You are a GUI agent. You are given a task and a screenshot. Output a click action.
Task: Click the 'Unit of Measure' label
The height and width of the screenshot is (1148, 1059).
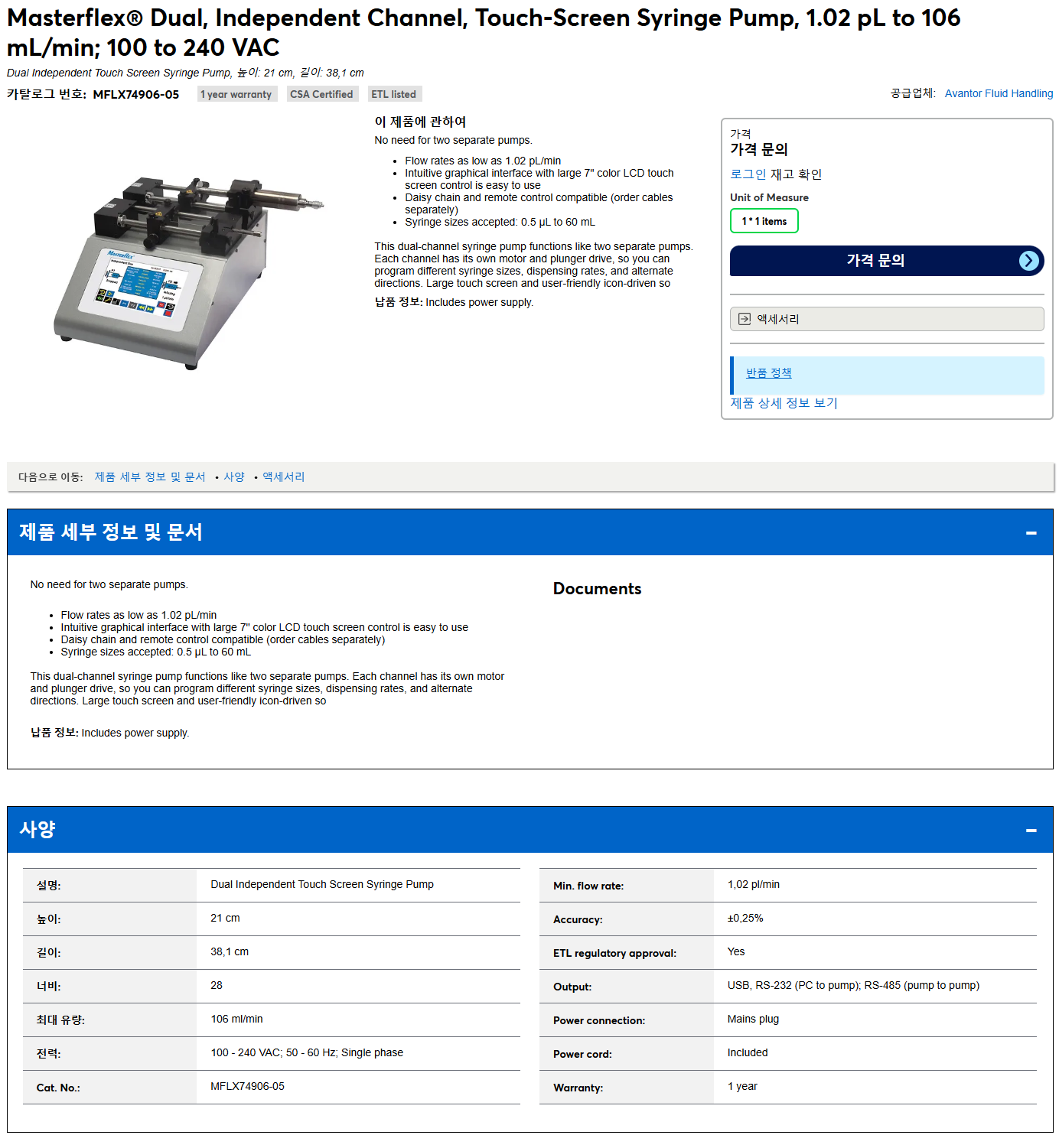tap(769, 197)
